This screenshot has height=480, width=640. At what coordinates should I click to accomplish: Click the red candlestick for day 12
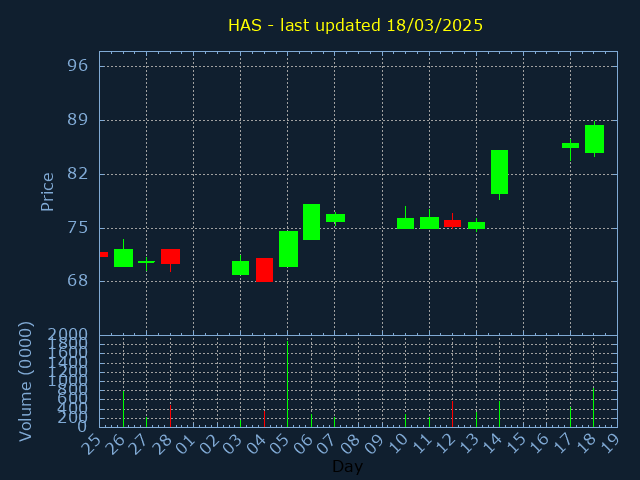tap(452, 223)
